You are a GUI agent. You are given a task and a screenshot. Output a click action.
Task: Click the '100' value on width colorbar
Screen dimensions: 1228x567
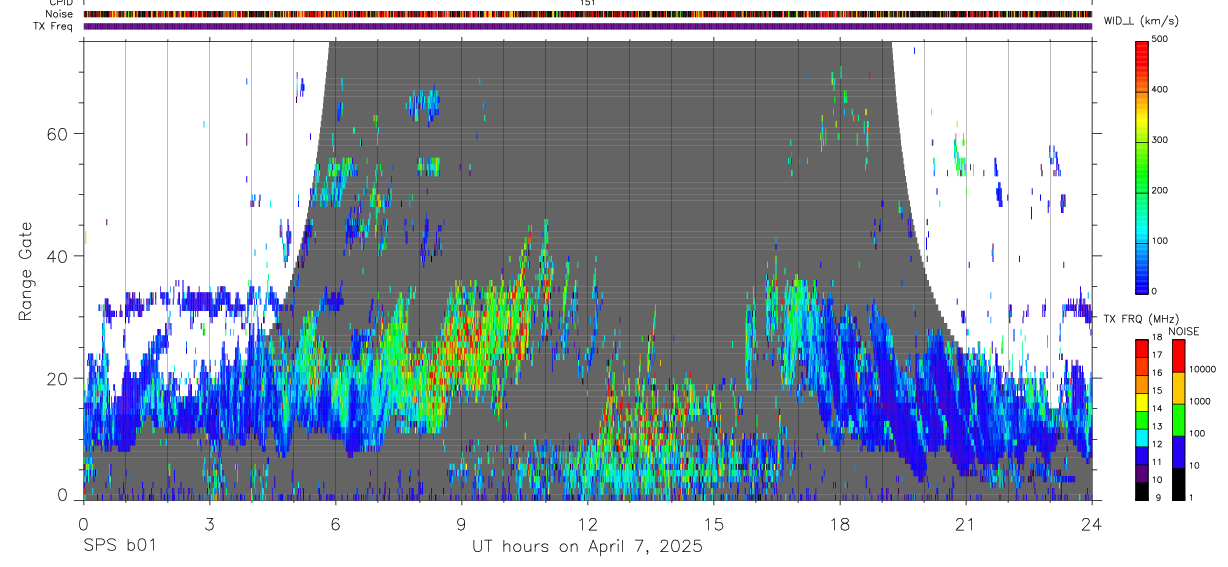[1160, 241]
